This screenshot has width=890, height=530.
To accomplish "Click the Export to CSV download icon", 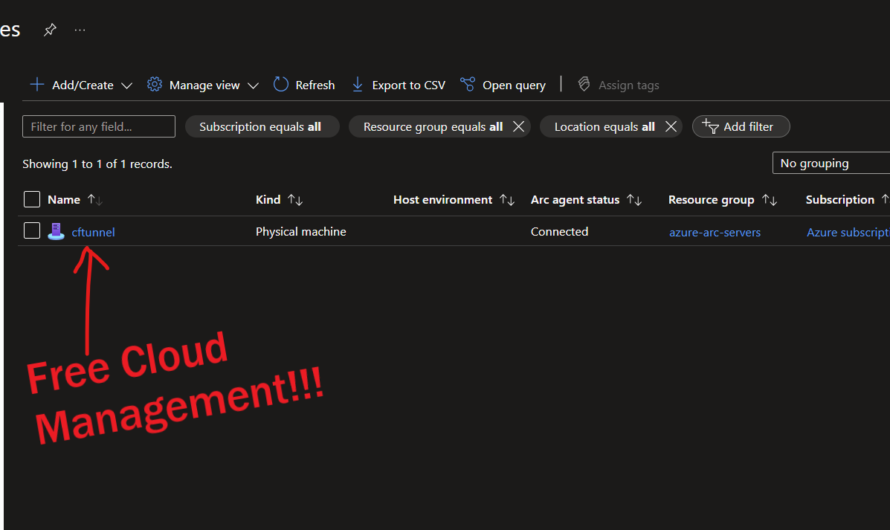I will (x=358, y=85).
